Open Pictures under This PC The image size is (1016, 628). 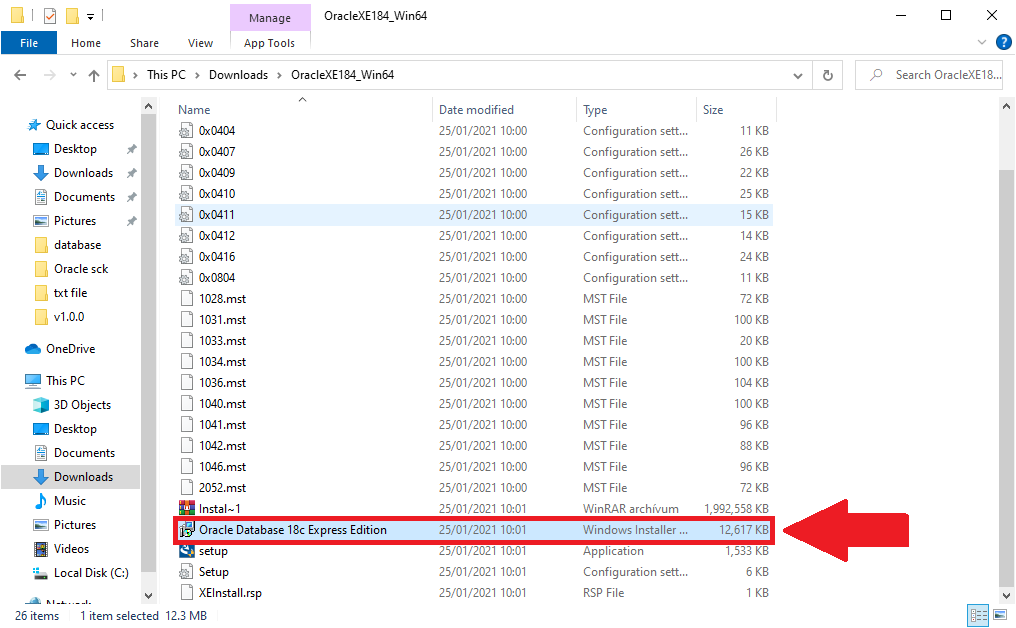pyautogui.click(x=65, y=525)
